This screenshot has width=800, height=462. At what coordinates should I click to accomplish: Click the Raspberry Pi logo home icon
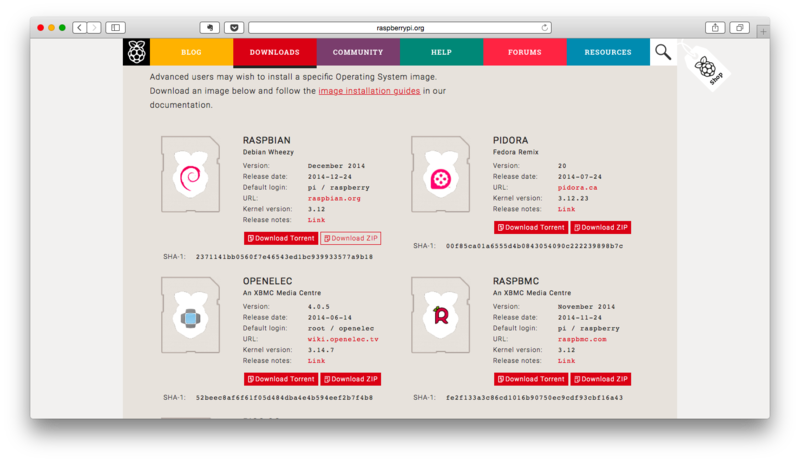136,52
